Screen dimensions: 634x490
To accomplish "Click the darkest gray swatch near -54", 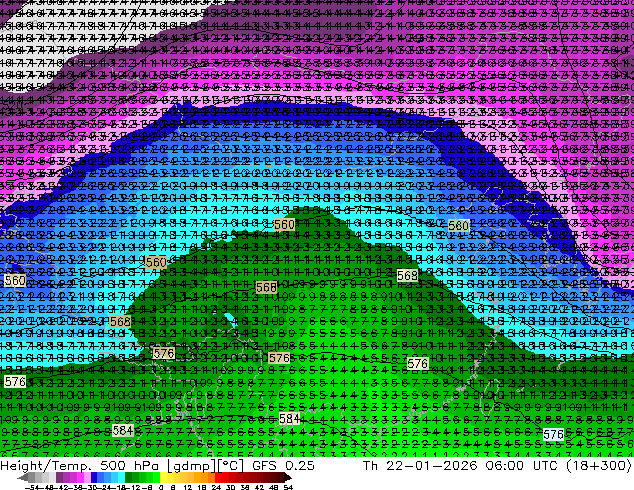I will pyautogui.click(x=31, y=478).
